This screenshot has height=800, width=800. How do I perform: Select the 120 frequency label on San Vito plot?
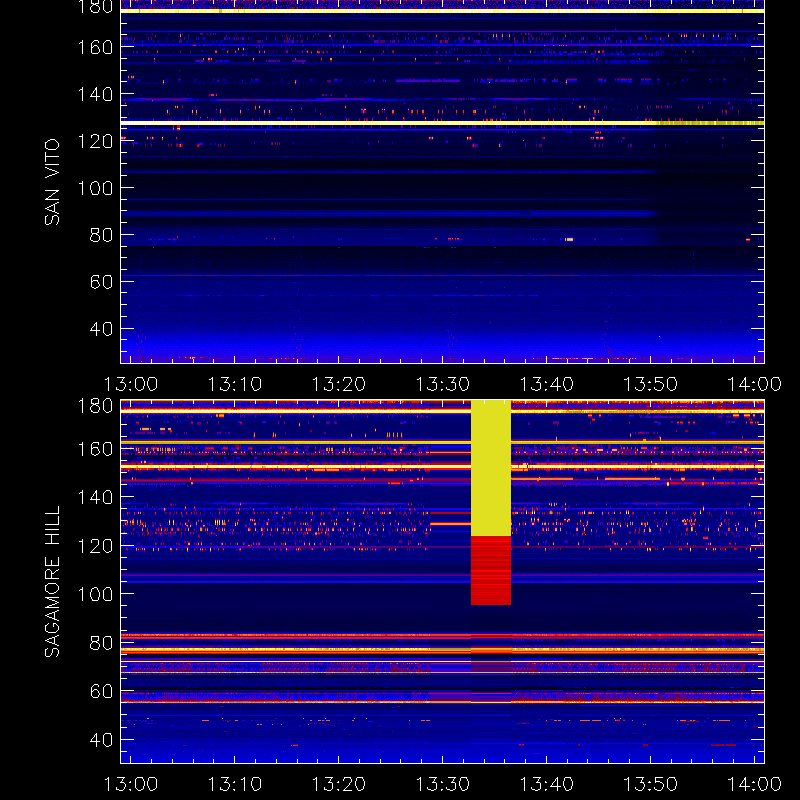pyautogui.click(x=95, y=141)
